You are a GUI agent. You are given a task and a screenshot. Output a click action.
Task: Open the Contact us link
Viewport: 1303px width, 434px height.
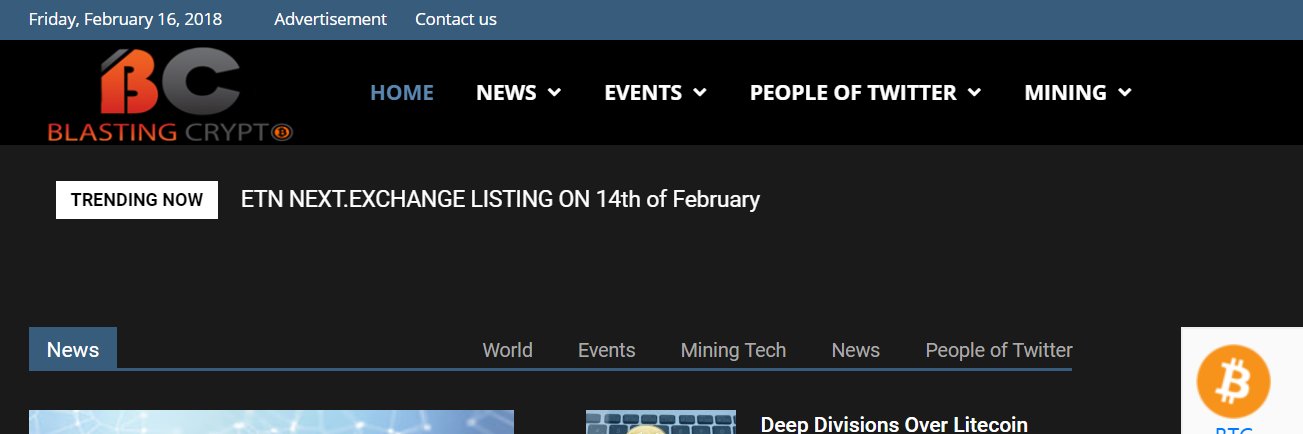456,19
